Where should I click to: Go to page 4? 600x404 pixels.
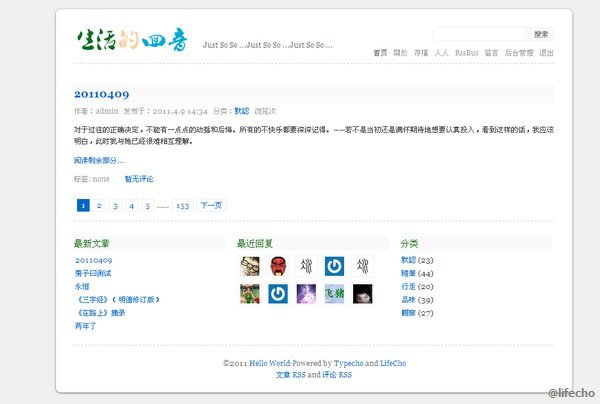(x=131, y=205)
